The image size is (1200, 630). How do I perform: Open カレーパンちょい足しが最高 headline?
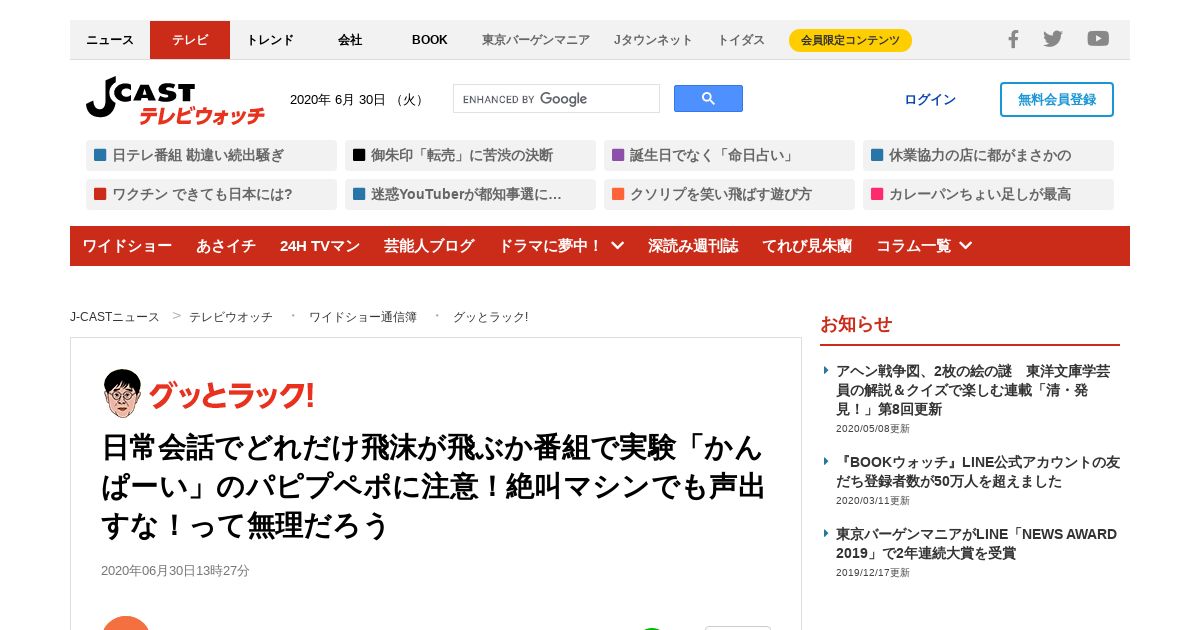pyautogui.click(x=988, y=194)
